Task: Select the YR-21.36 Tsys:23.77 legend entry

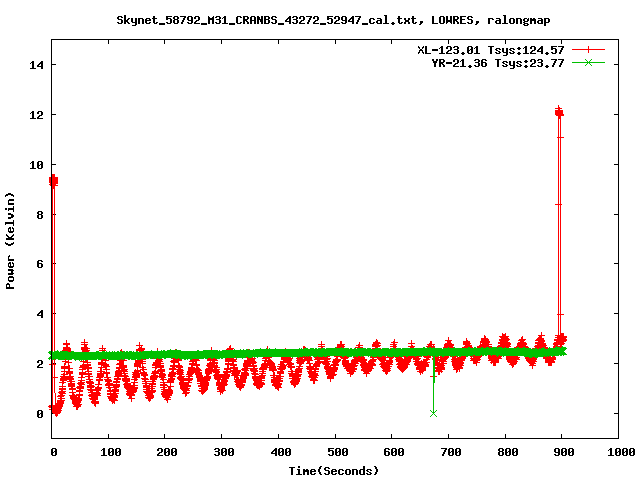Action: point(498,63)
